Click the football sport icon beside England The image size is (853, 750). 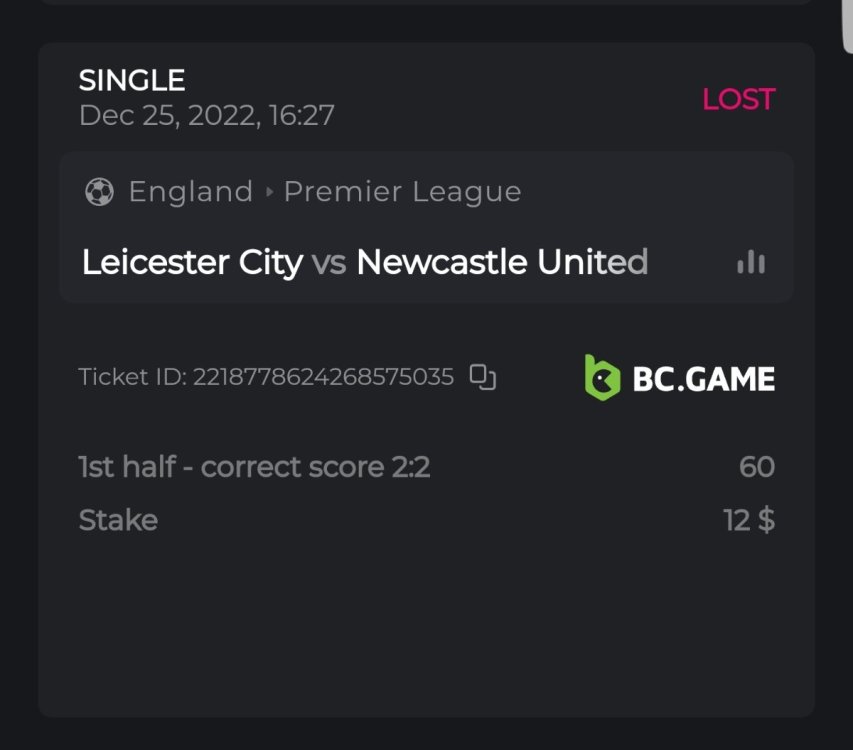point(101,191)
